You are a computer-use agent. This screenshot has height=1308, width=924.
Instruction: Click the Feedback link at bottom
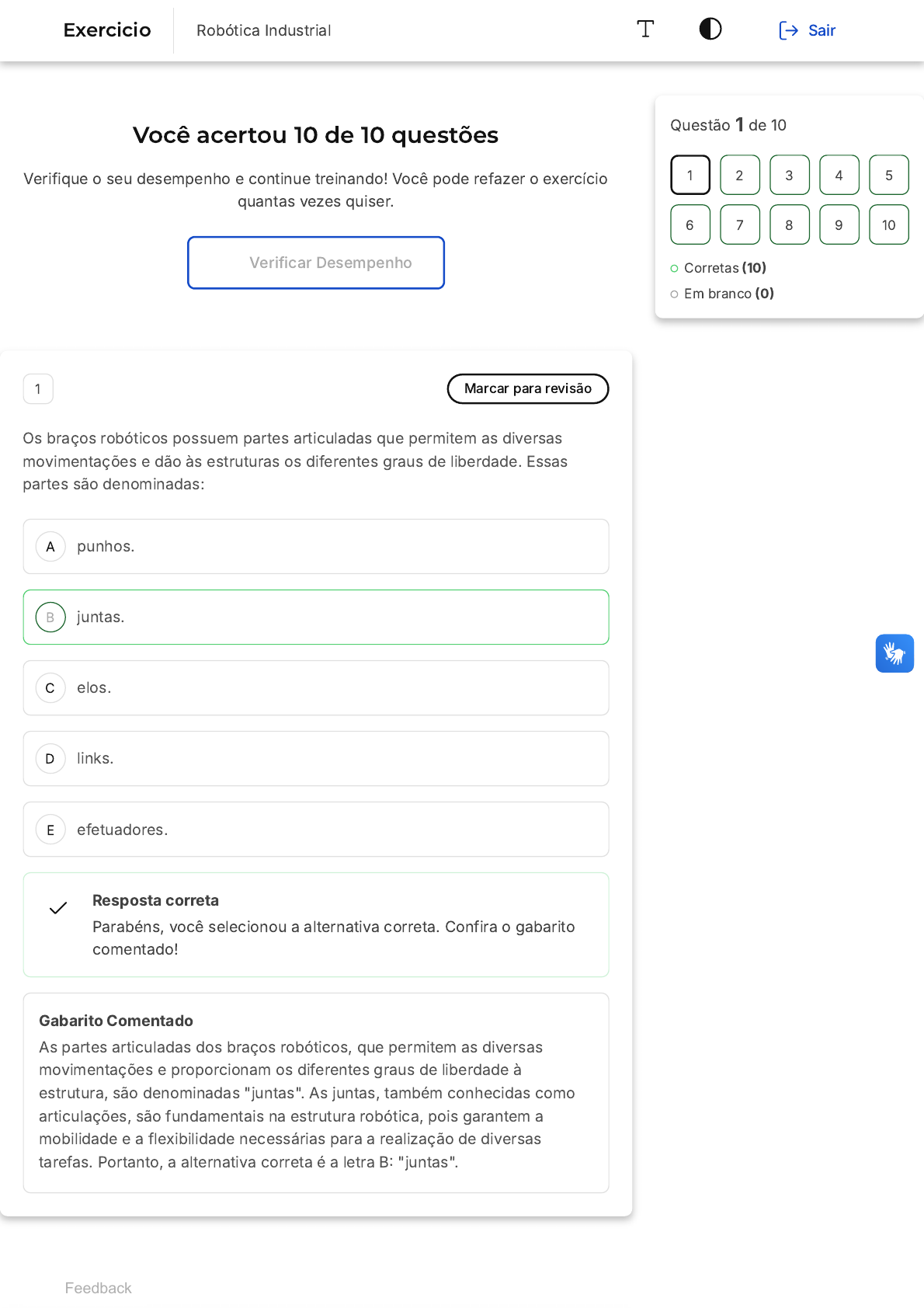(x=99, y=1288)
